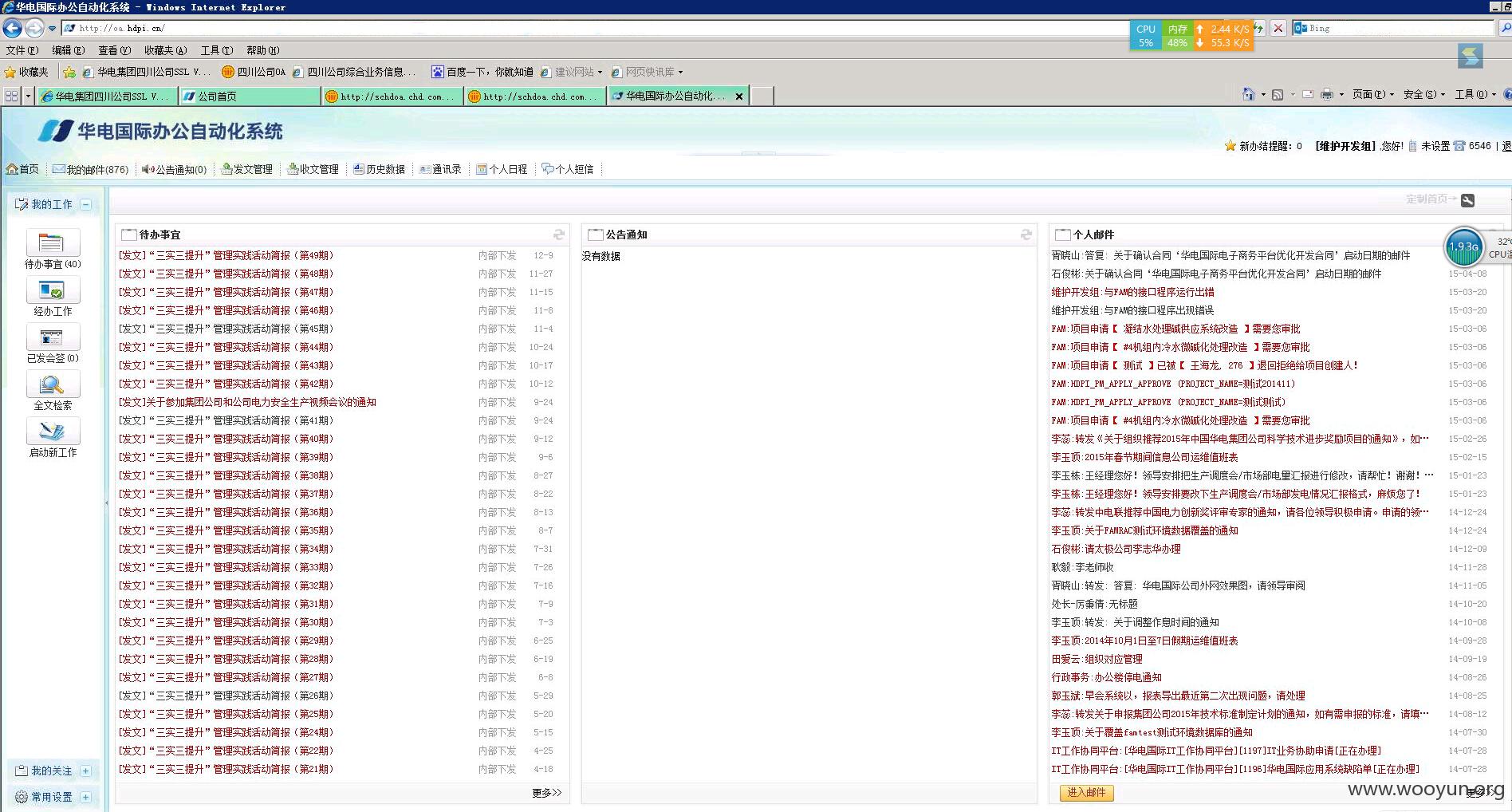The height and width of the screenshot is (812, 1512).
Task: Open the 帮助(H) menu
Action: 262,50
